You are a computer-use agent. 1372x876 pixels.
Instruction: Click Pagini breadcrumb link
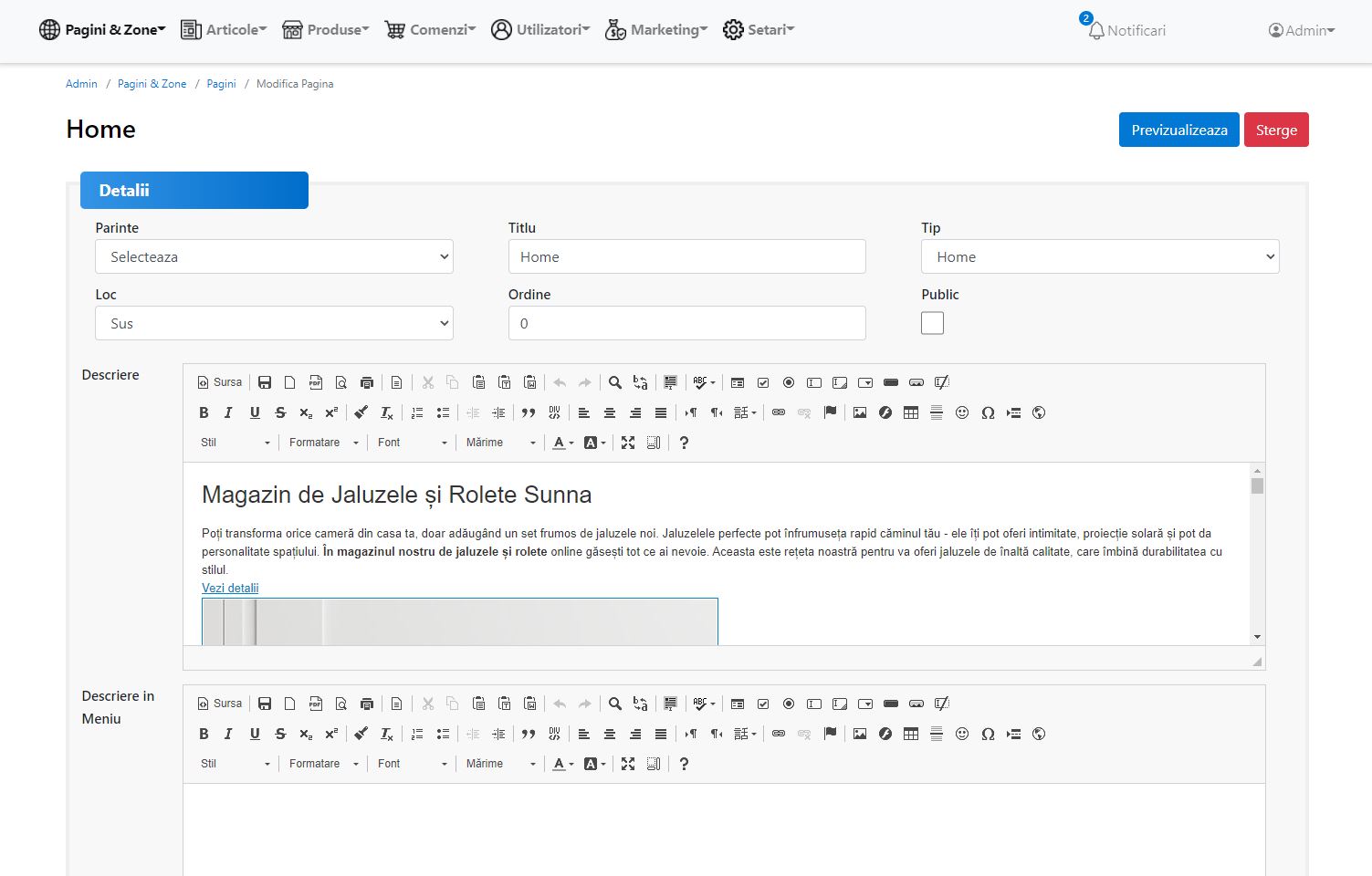click(221, 84)
